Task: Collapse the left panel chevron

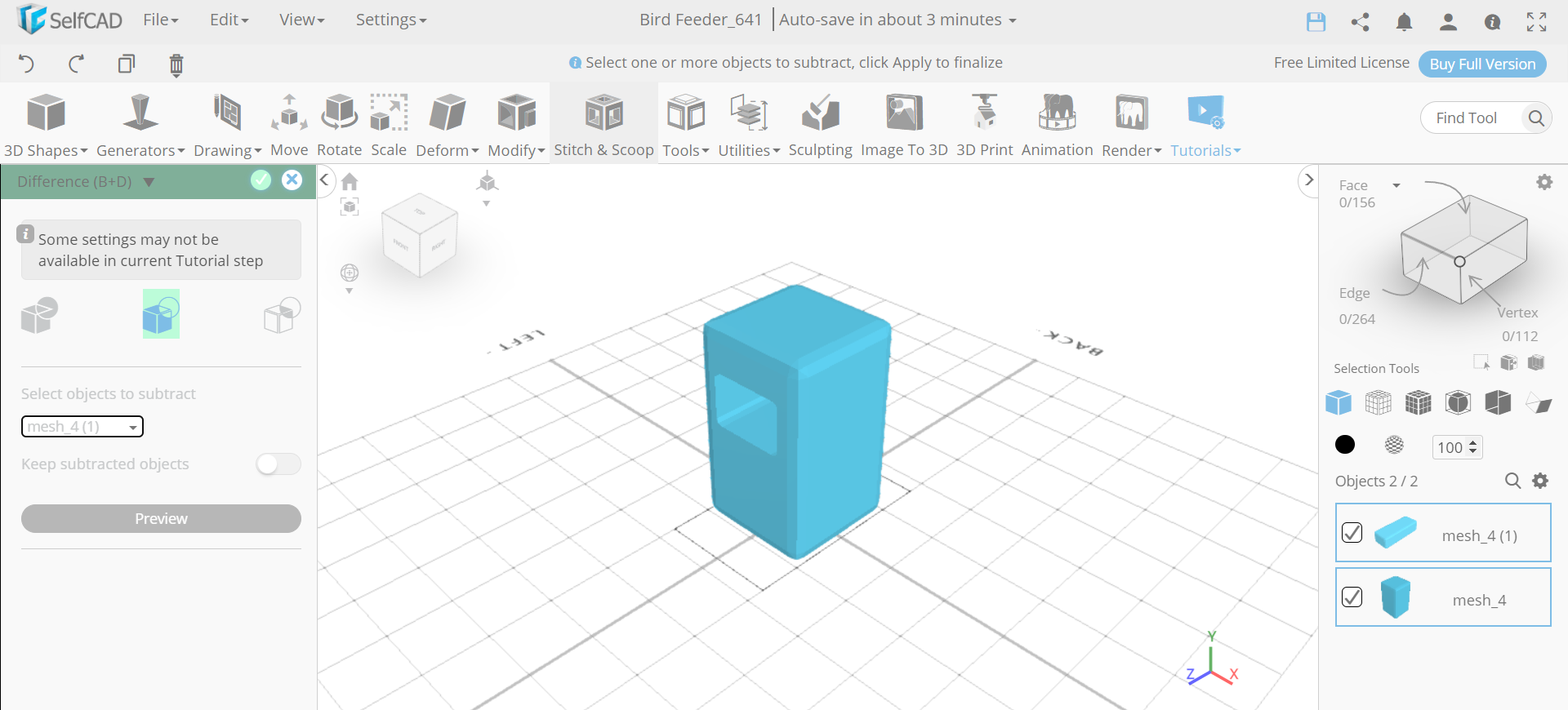Action: coord(324,180)
